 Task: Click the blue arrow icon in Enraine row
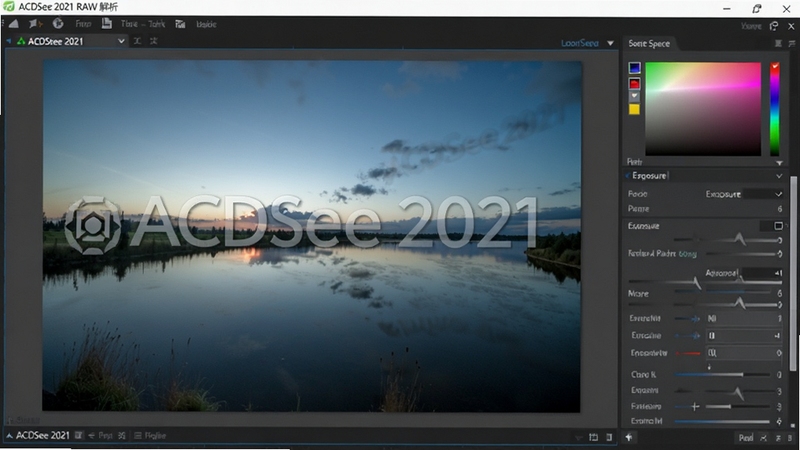695,336
